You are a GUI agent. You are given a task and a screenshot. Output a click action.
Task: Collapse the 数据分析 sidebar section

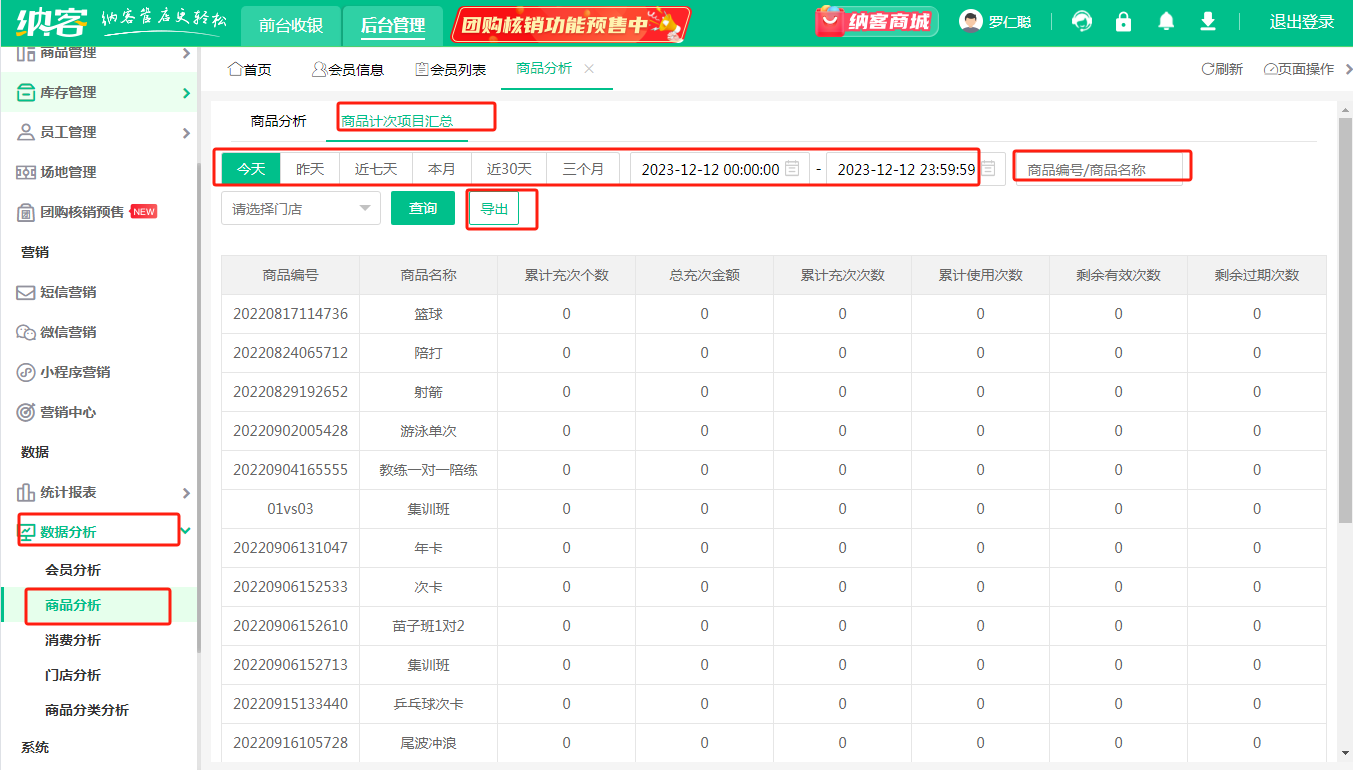coord(186,531)
